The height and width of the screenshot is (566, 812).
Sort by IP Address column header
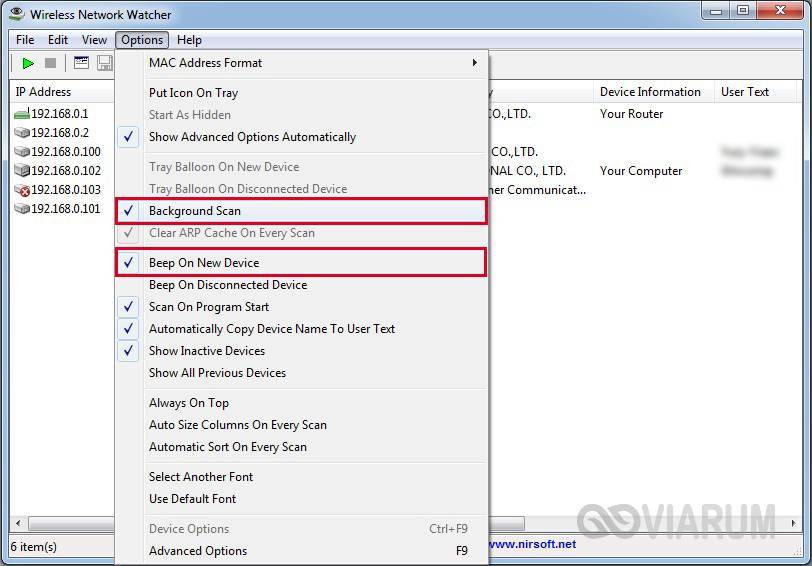click(x=62, y=92)
